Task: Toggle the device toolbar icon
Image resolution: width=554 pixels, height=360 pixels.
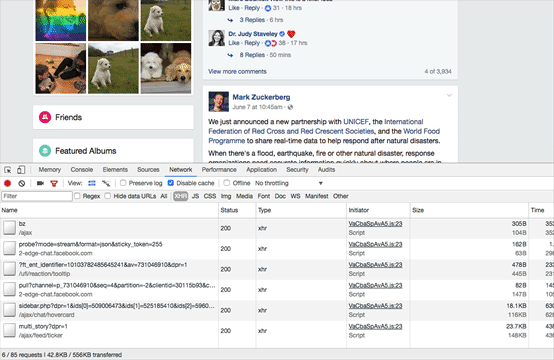Action: coord(21,170)
